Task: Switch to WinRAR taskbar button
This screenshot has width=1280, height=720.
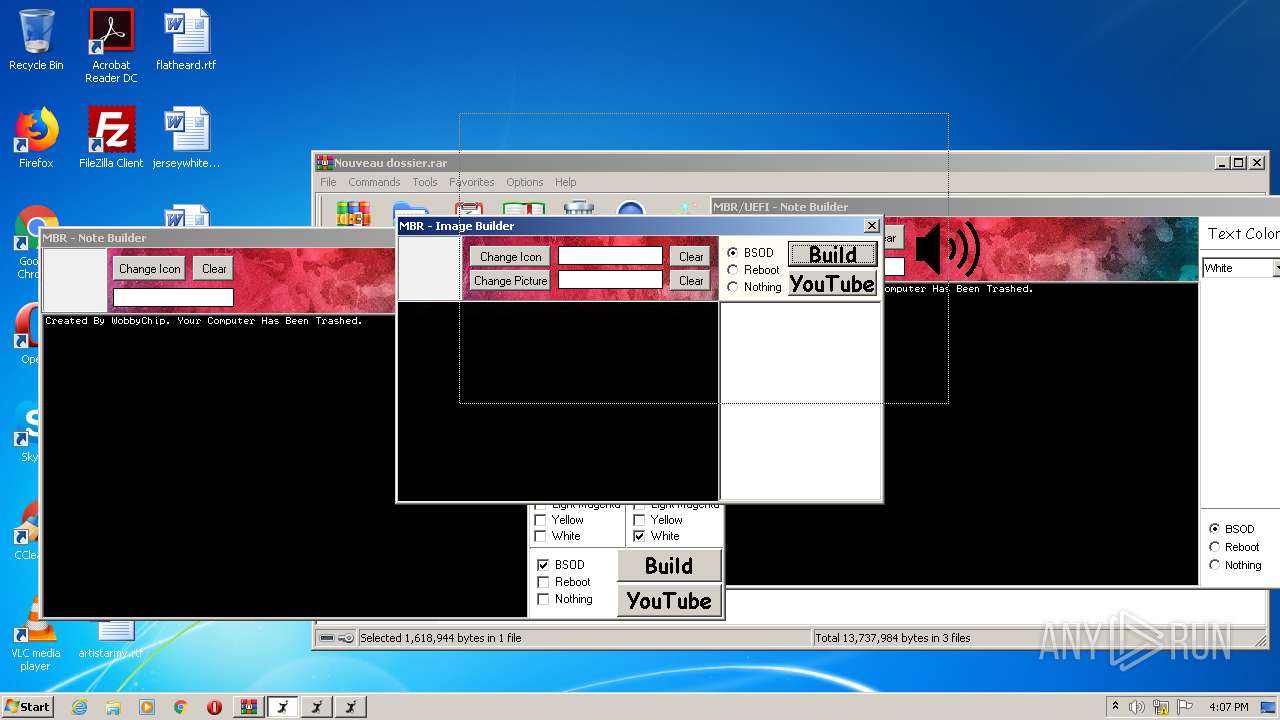Action: click(x=248, y=707)
